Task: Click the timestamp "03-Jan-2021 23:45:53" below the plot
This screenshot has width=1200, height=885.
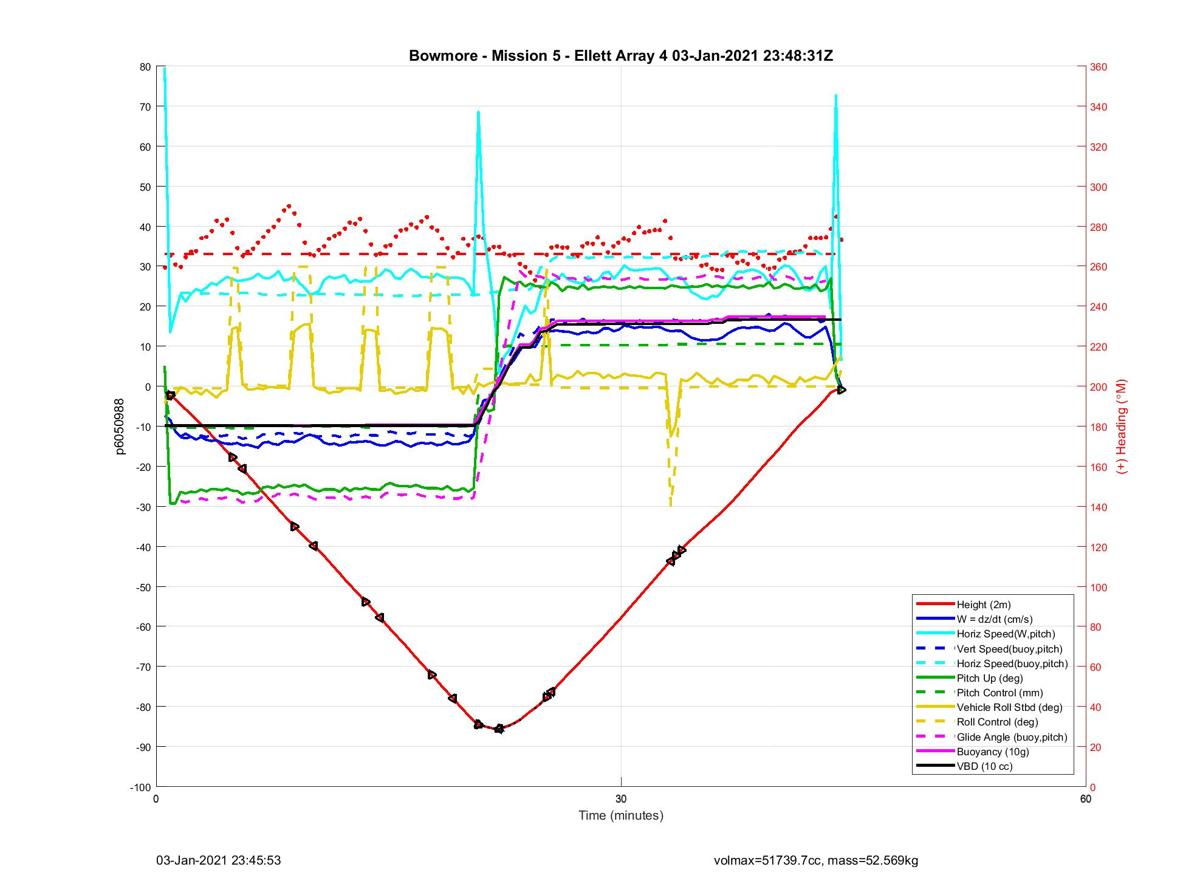Action: [x=219, y=861]
